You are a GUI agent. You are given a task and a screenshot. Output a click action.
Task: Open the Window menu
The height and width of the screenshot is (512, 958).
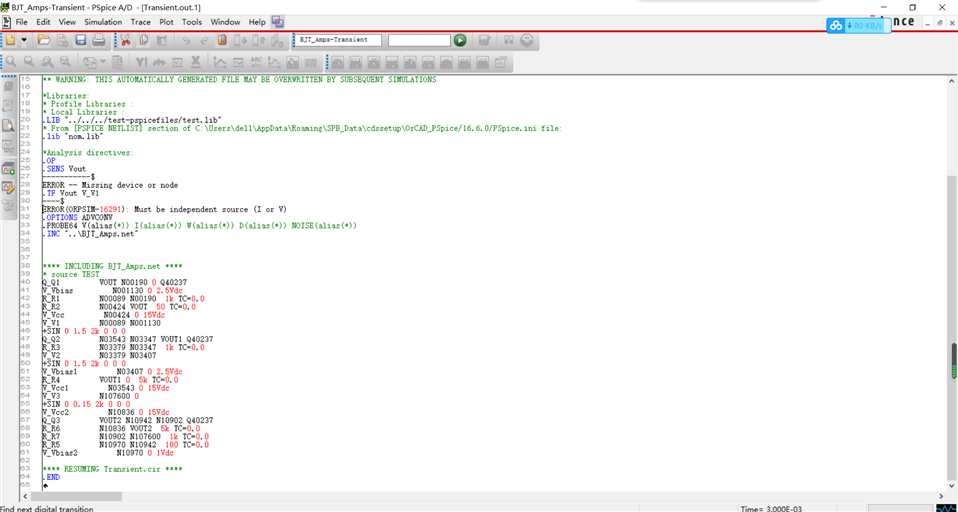[x=225, y=22]
